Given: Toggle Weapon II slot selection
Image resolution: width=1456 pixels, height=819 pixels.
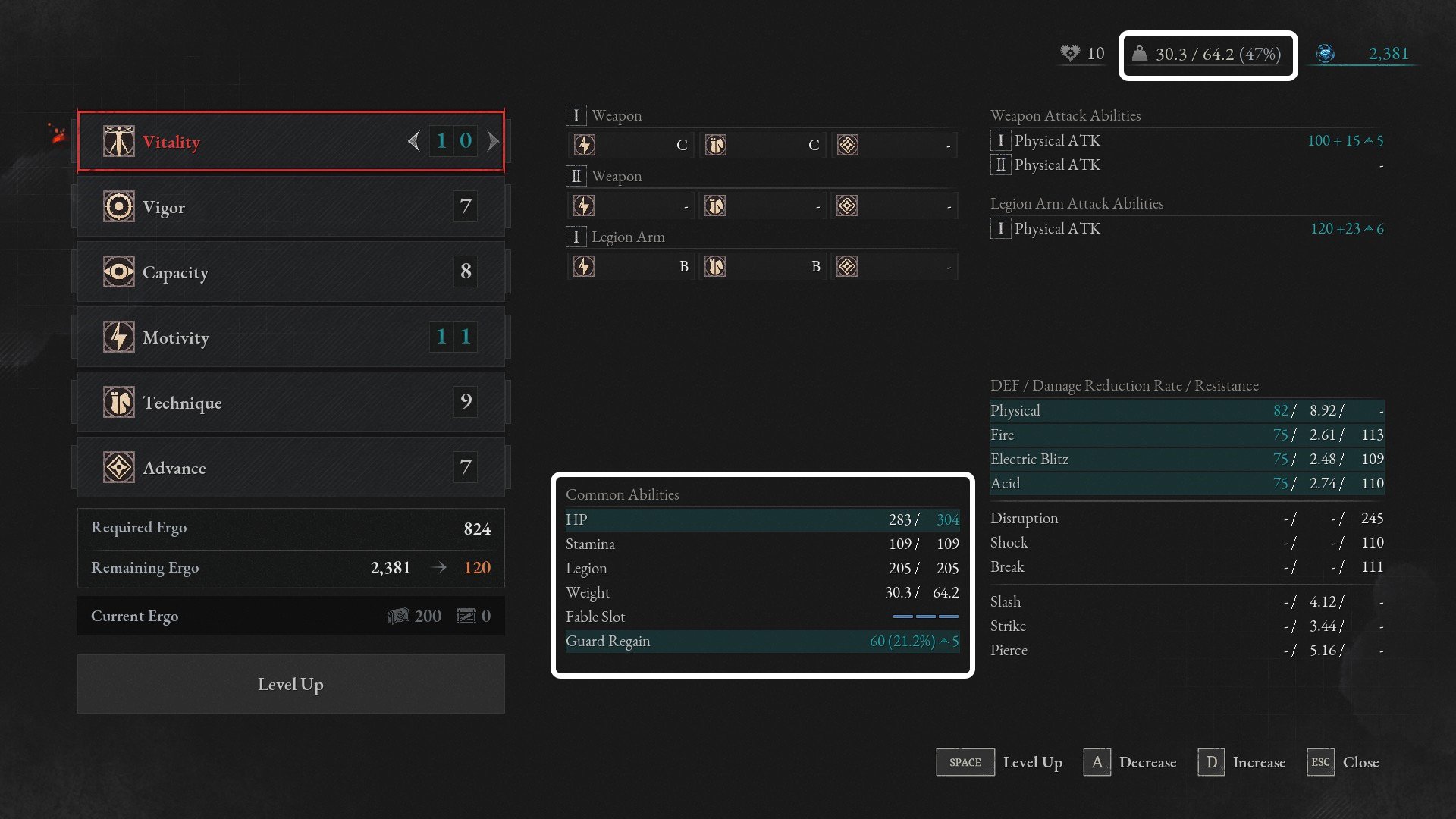Looking at the screenshot, I should pos(574,176).
